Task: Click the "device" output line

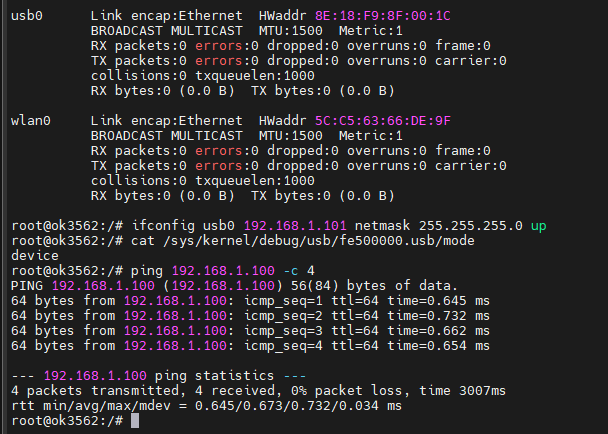Action: [x=35, y=256]
